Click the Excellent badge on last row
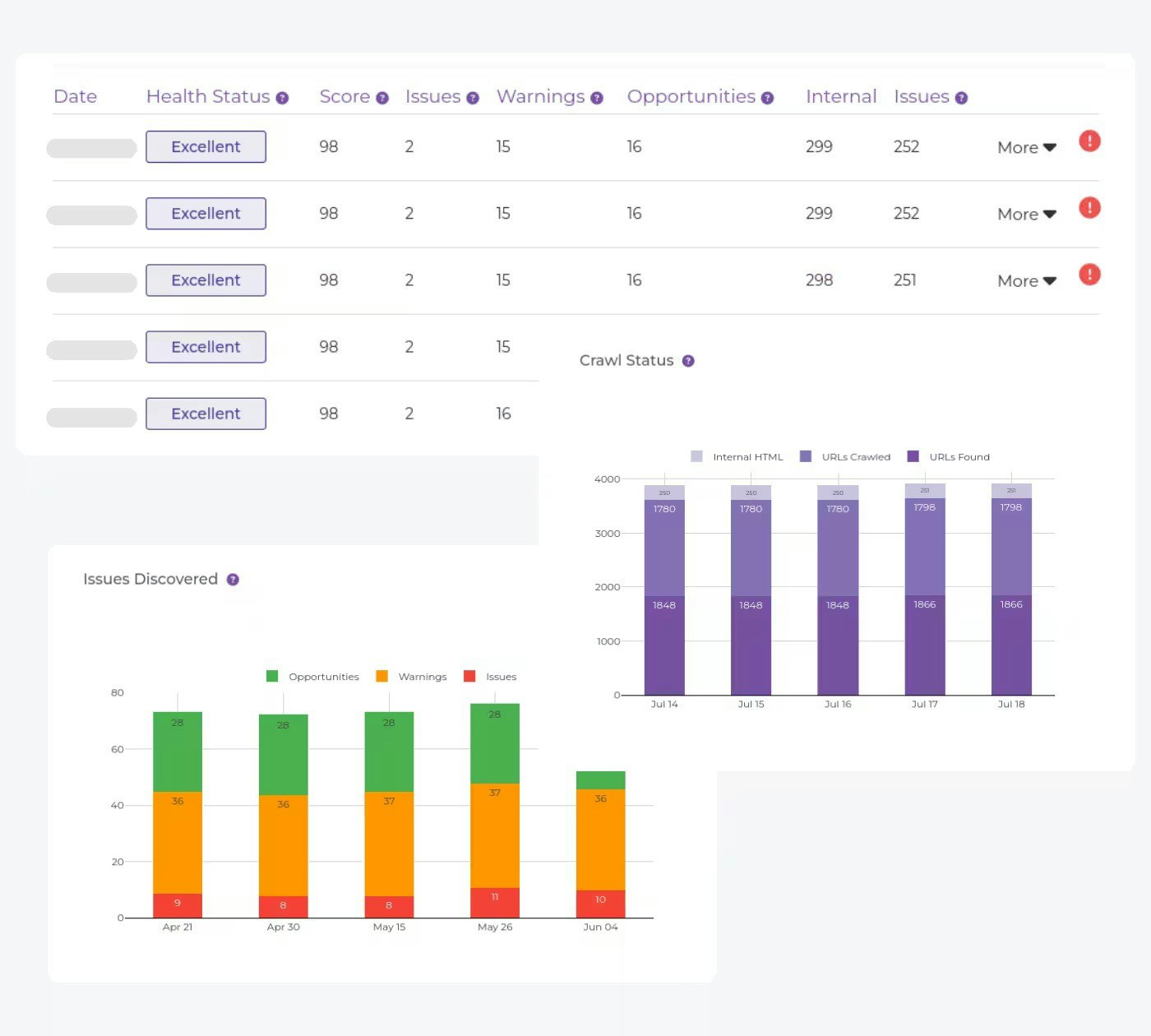The width and height of the screenshot is (1151, 1036). click(206, 413)
